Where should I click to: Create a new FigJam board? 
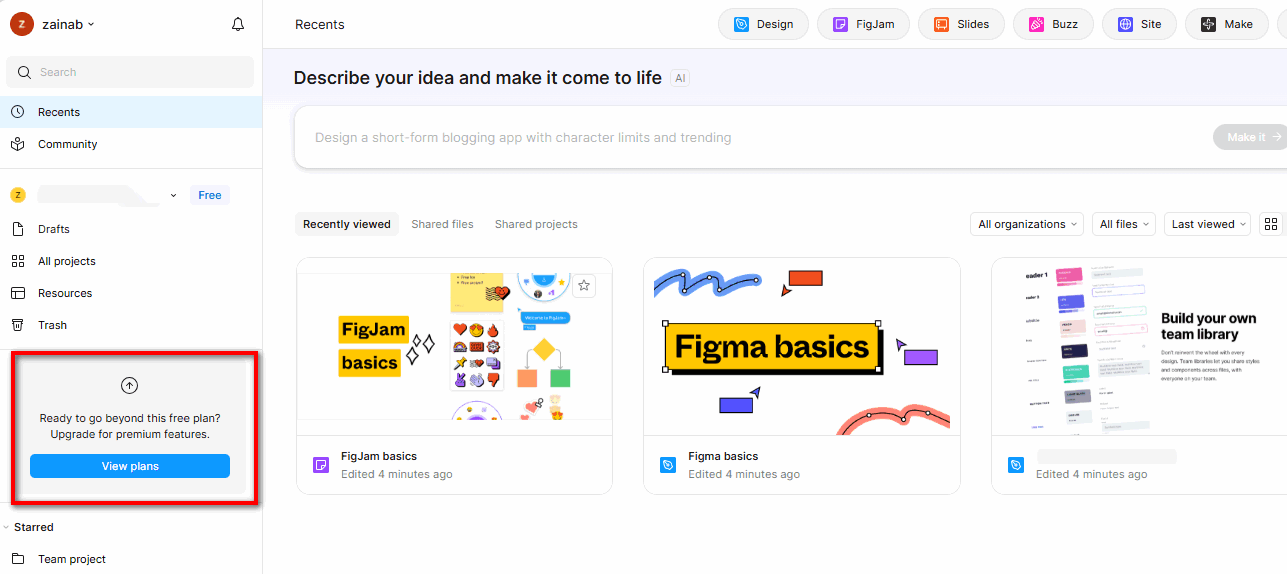point(863,24)
